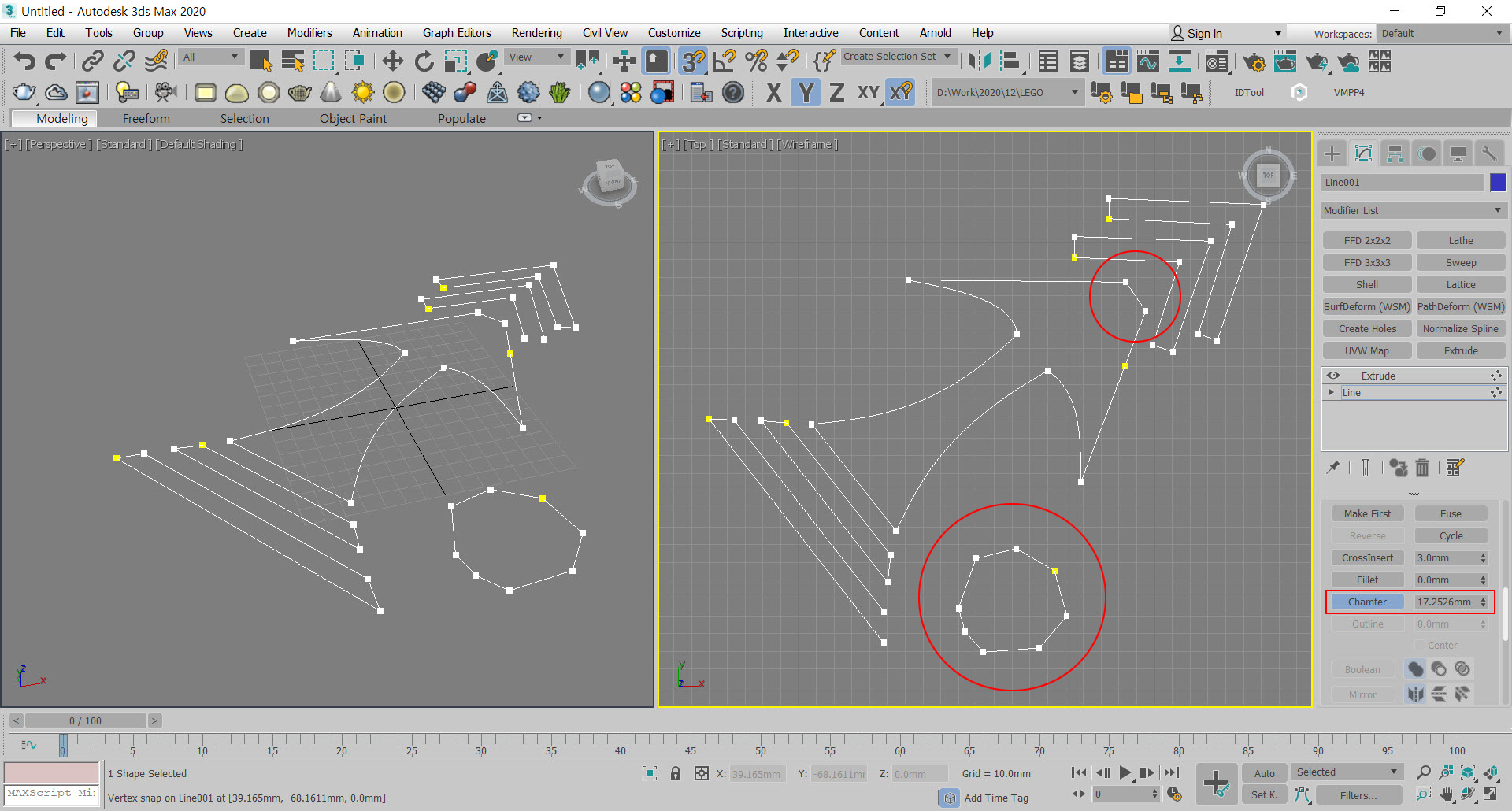Apply the Lathe modifier button
Image resolution: width=1512 pixels, height=811 pixels.
pyautogui.click(x=1461, y=240)
